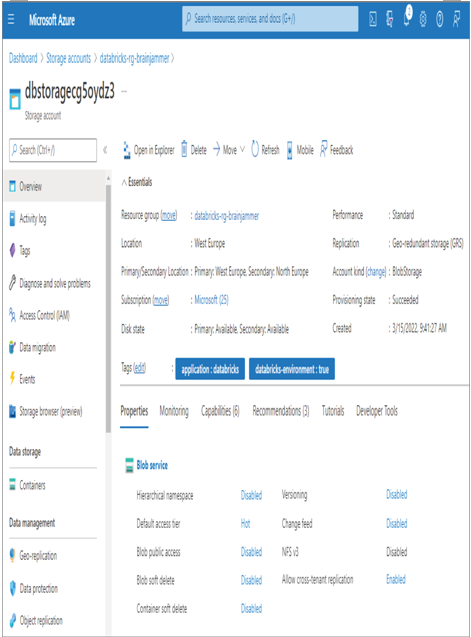
Task: Expand the Move dropdown arrow
Action: 243,150
